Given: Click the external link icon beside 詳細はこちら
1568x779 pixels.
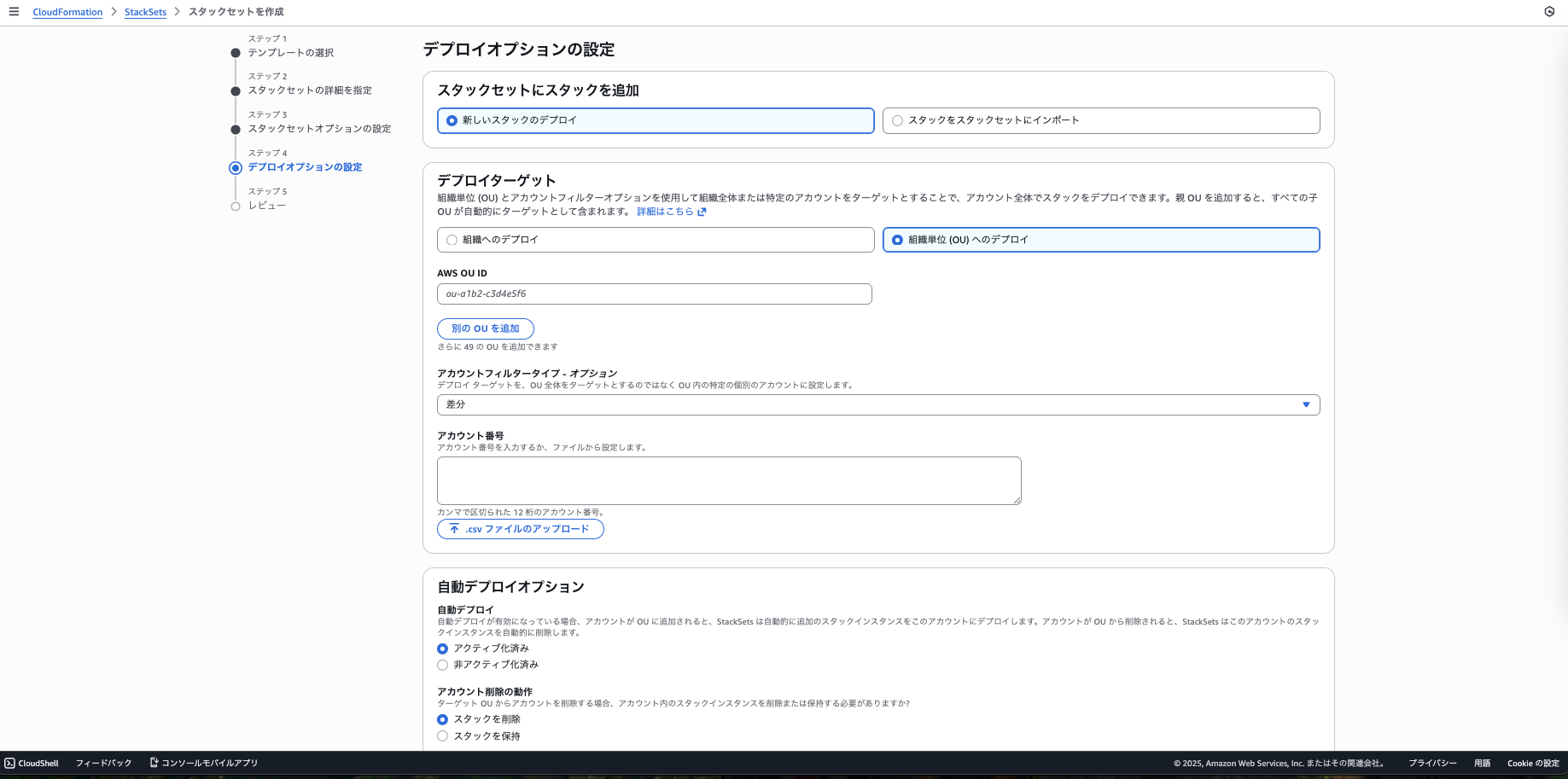Looking at the screenshot, I should point(702,212).
